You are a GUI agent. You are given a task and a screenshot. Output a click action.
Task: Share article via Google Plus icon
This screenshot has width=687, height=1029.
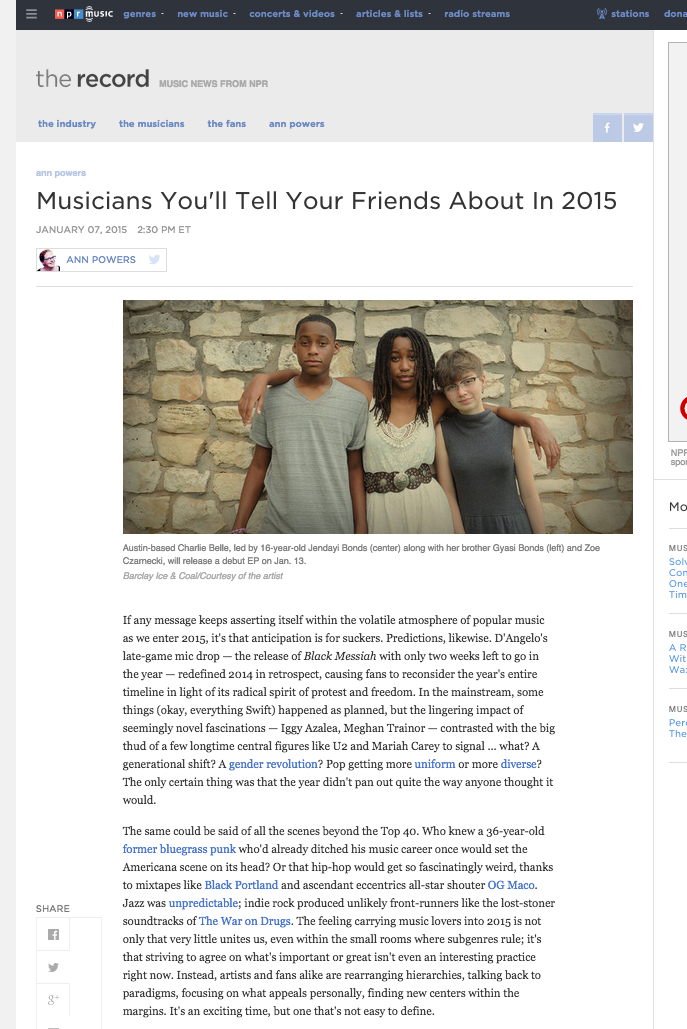pyautogui.click(x=54, y=999)
